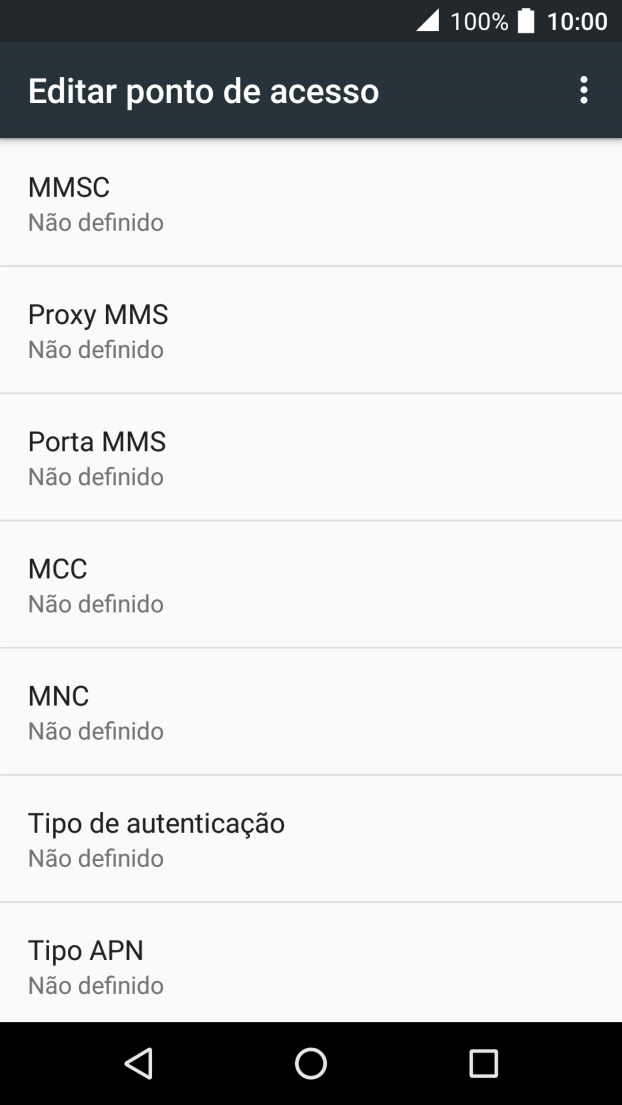Tap the clock showing 10:00
Image resolution: width=622 pixels, height=1105 pixels.
[576, 20]
